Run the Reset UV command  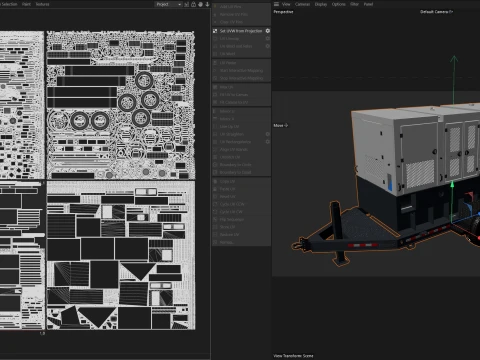[241, 197]
